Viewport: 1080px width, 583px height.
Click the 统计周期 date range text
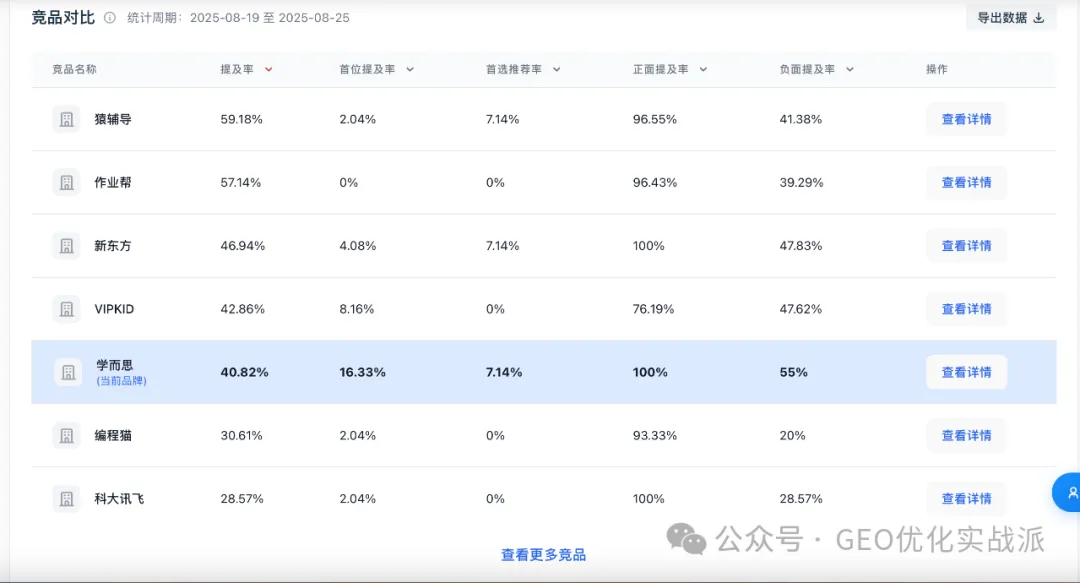pyautogui.click(x=238, y=18)
